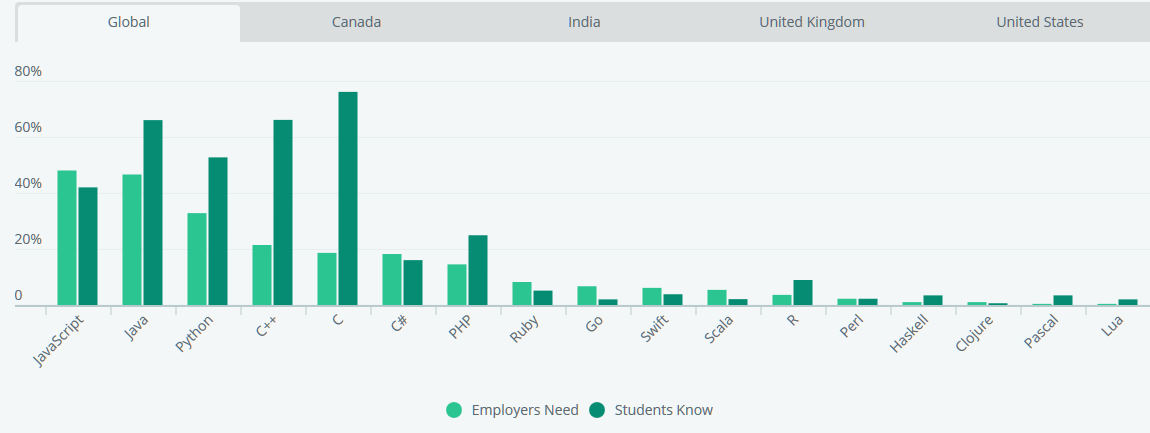The width and height of the screenshot is (1150, 433).
Task: Open the Canada tab
Action: (x=356, y=22)
